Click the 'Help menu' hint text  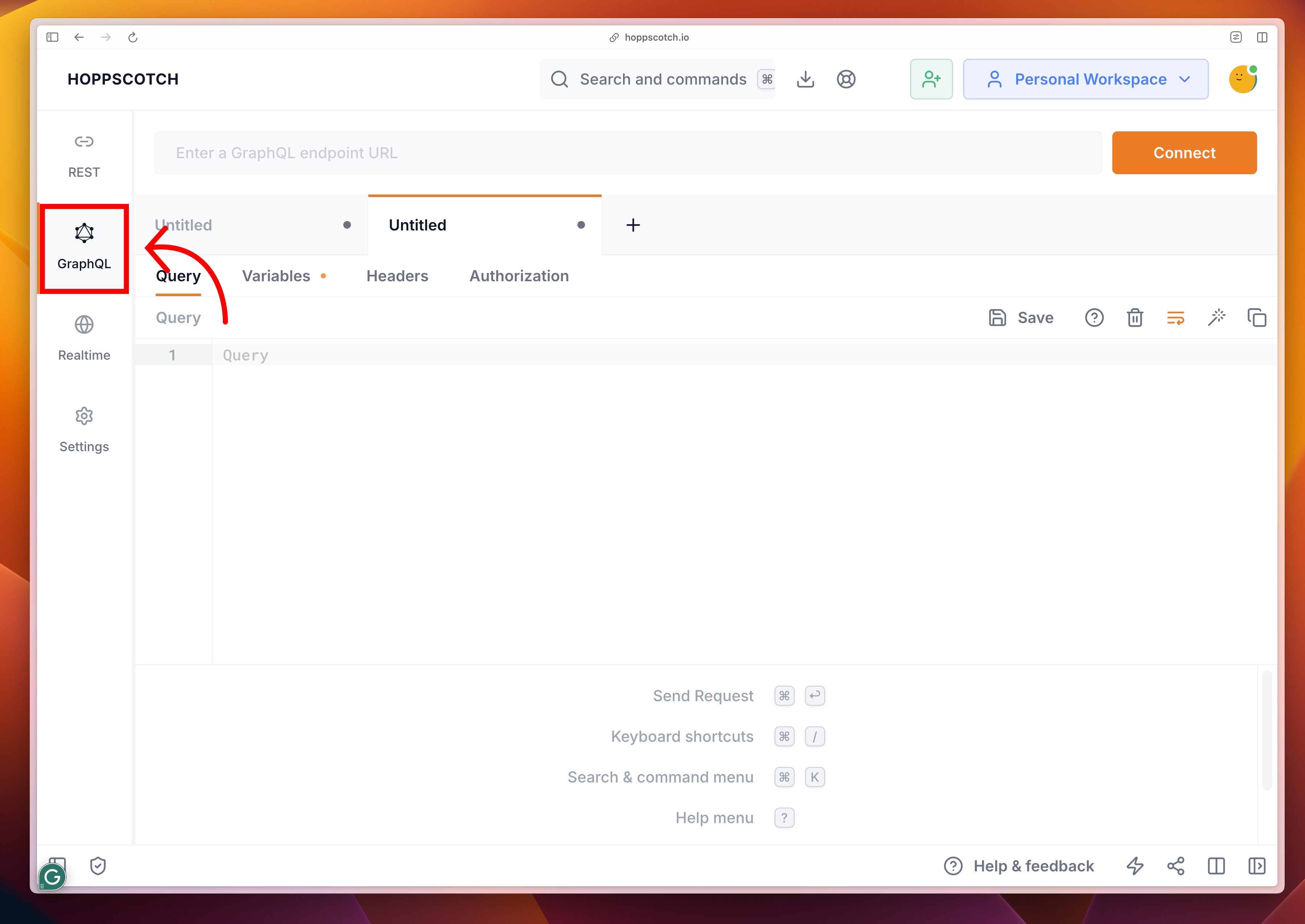tap(714, 818)
